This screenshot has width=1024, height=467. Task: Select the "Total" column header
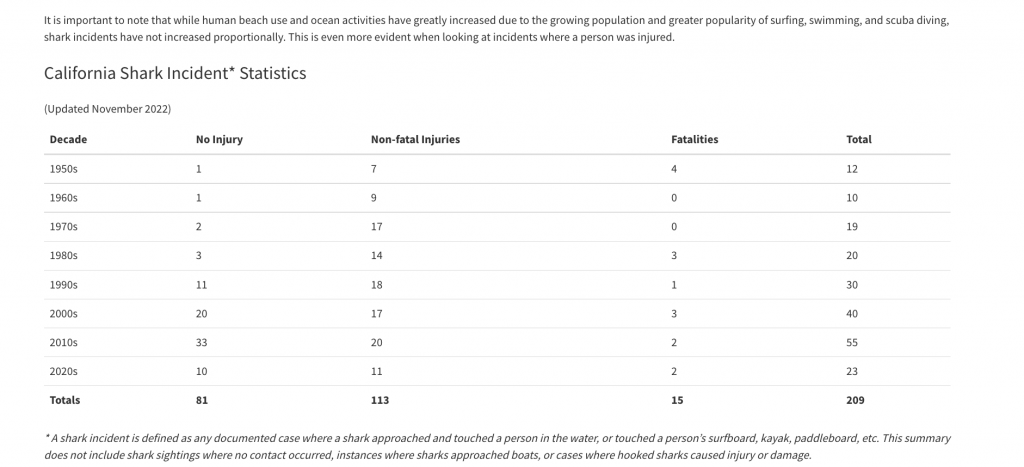tap(859, 140)
